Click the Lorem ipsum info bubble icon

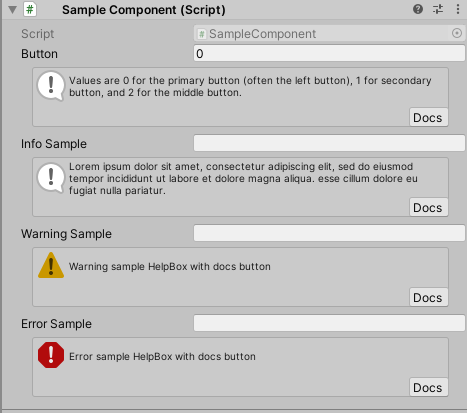click(x=51, y=178)
